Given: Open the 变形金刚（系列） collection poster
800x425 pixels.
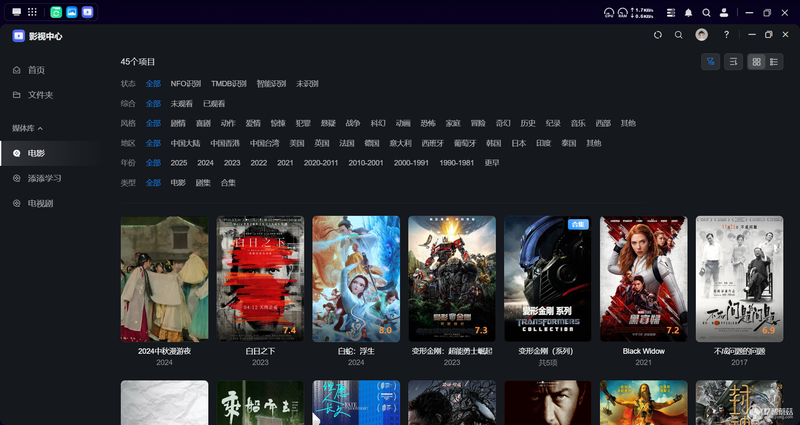Looking at the screenshot, I should click(x=547, y=279).
